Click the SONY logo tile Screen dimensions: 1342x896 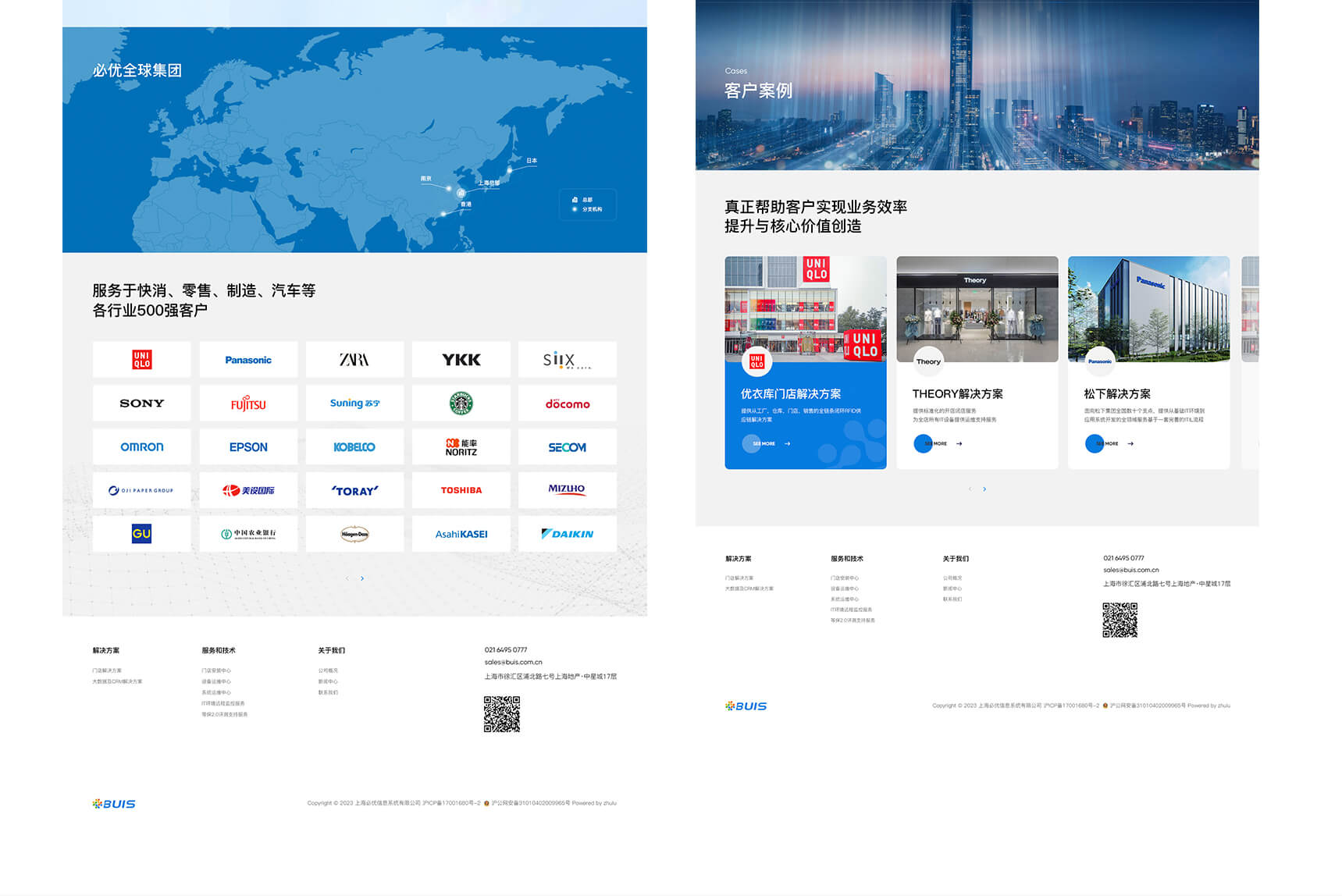[141, 403]
